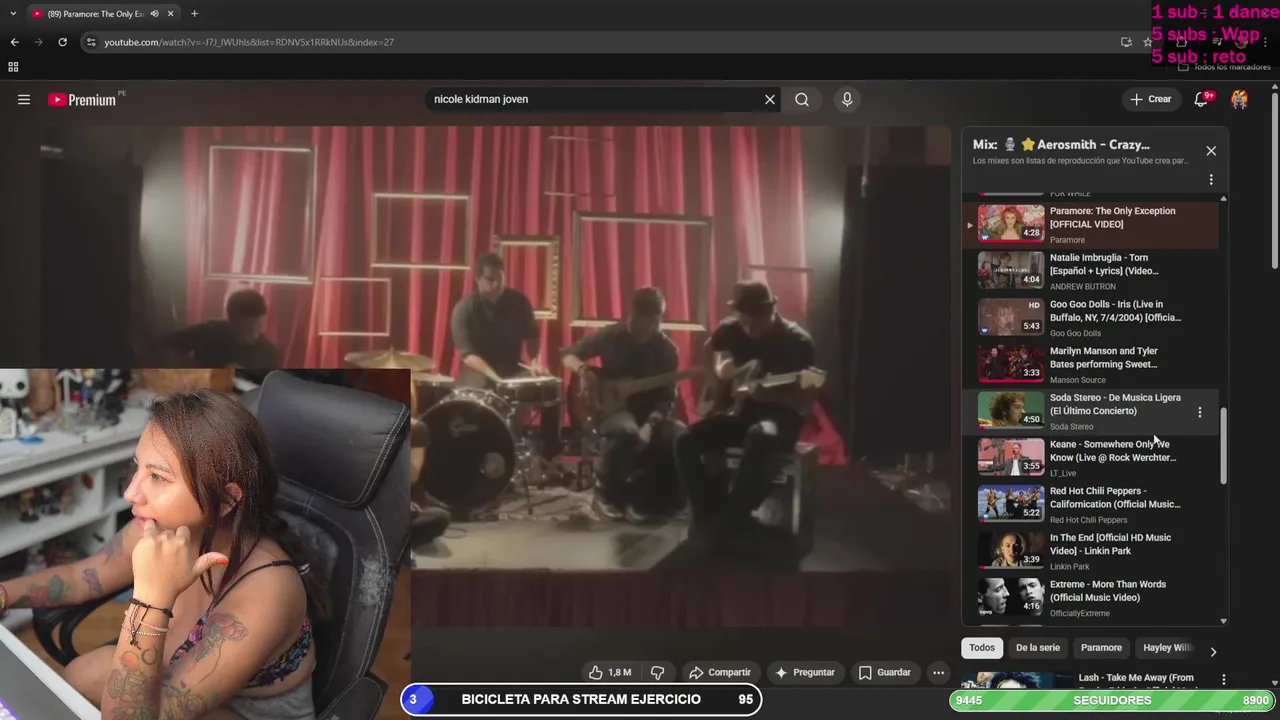
Task: Show next filter chips arrow
Action: pyautogui.click(x=1213, y=652)
